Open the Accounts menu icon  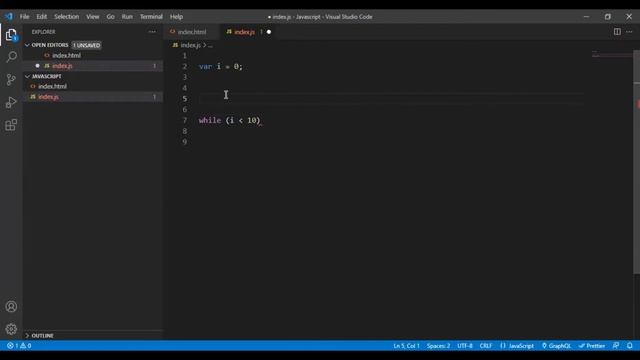coord(11,307)
